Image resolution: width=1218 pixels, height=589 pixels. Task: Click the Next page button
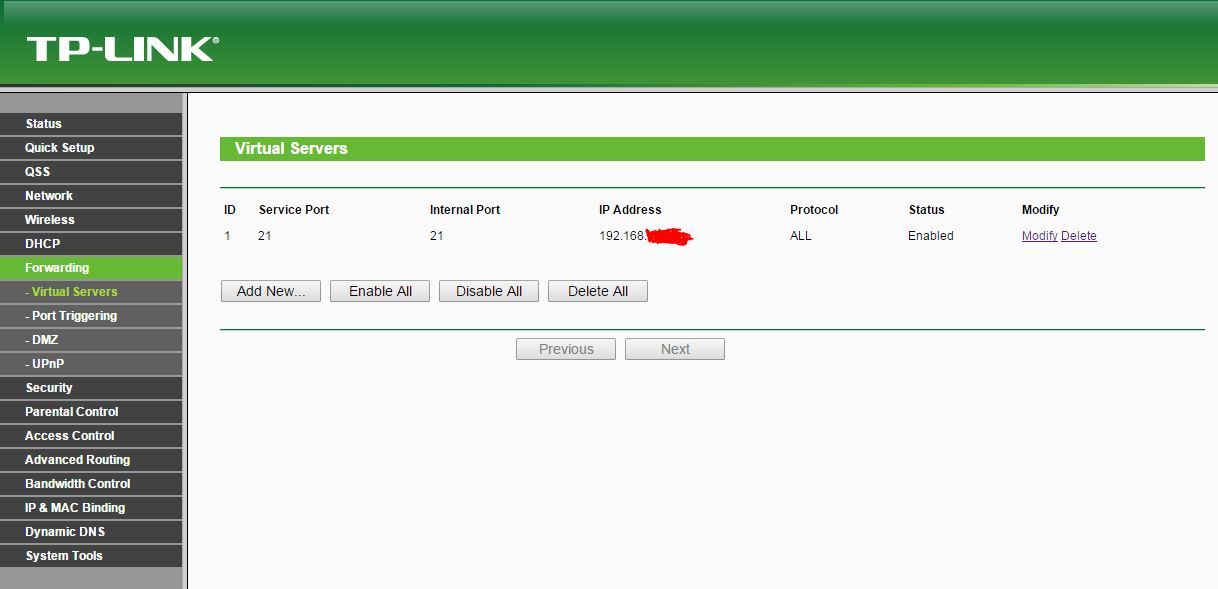coord(675,349)
